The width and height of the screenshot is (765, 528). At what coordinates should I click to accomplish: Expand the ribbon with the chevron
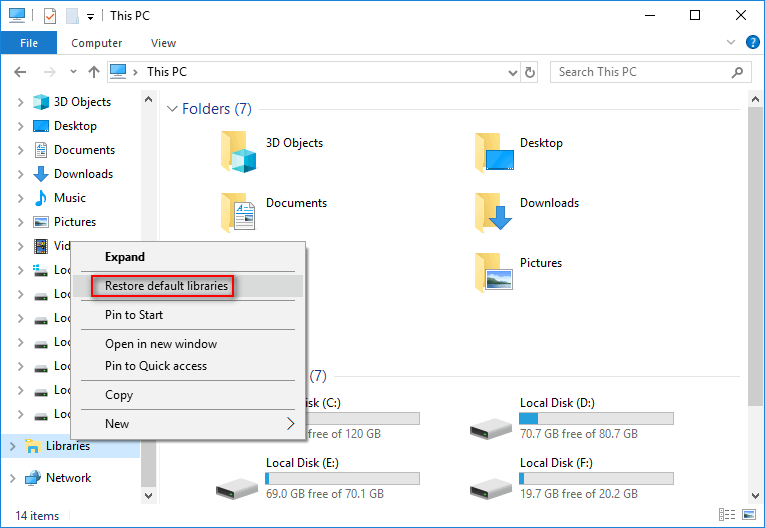[x=731, y=43]
